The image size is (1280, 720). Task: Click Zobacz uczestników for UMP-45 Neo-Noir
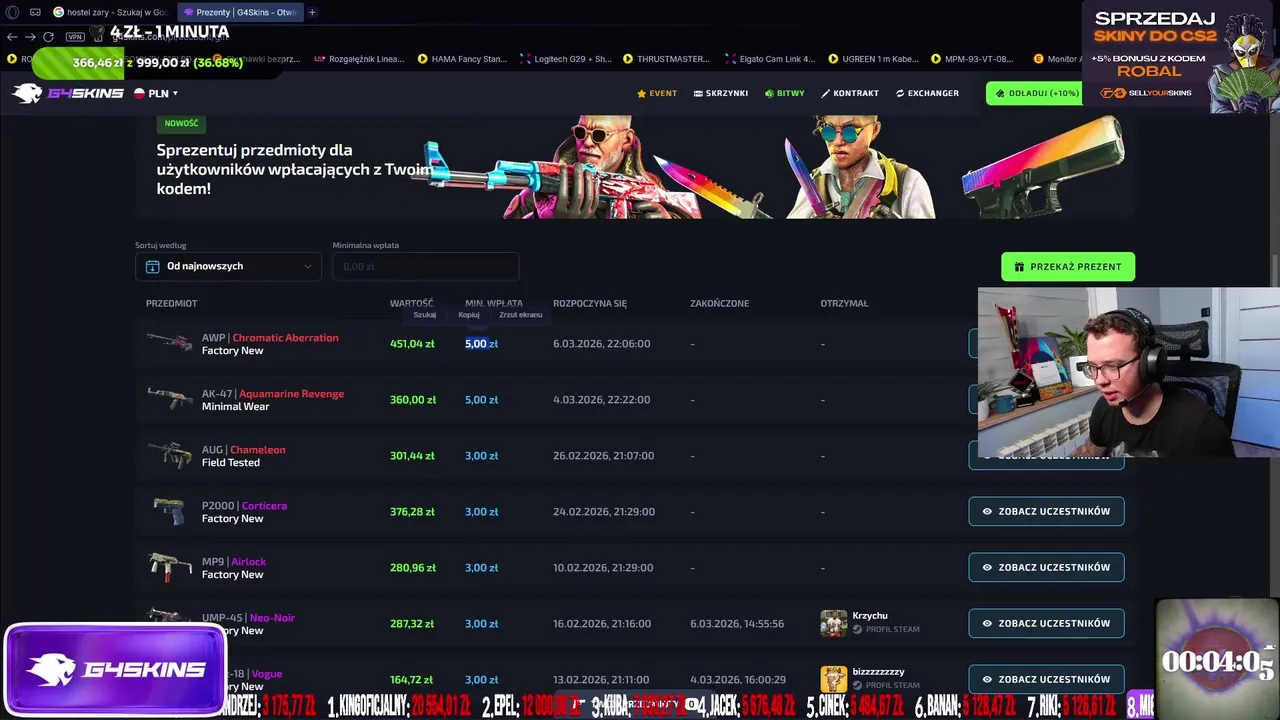pos(1046,623)
